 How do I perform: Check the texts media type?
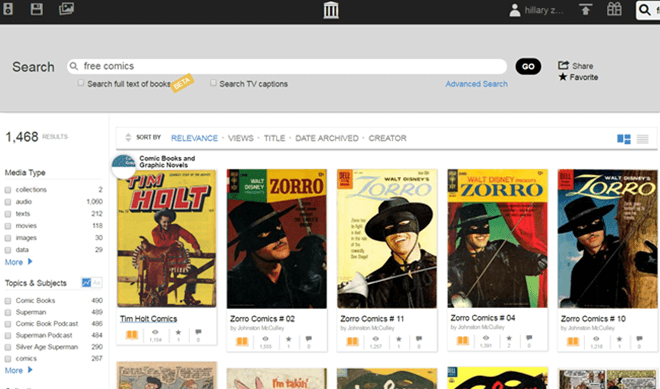coord(8,214)
